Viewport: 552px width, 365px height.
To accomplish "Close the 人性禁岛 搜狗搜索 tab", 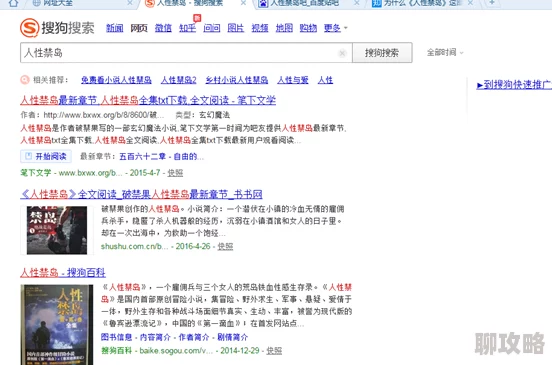I will coord(243,3).
